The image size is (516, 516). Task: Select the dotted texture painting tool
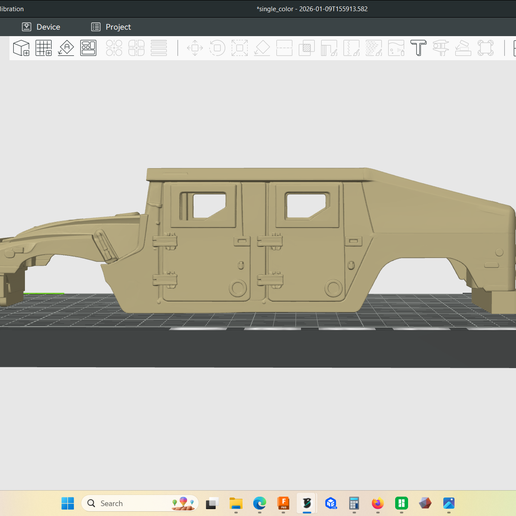coord(374,48)
